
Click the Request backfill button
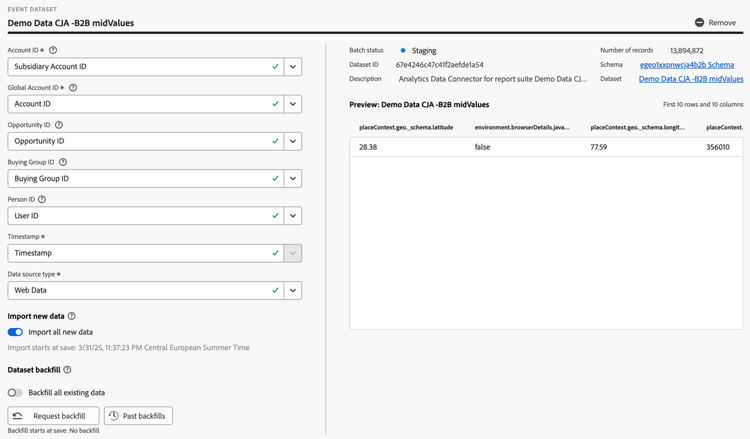pos(54,416)
